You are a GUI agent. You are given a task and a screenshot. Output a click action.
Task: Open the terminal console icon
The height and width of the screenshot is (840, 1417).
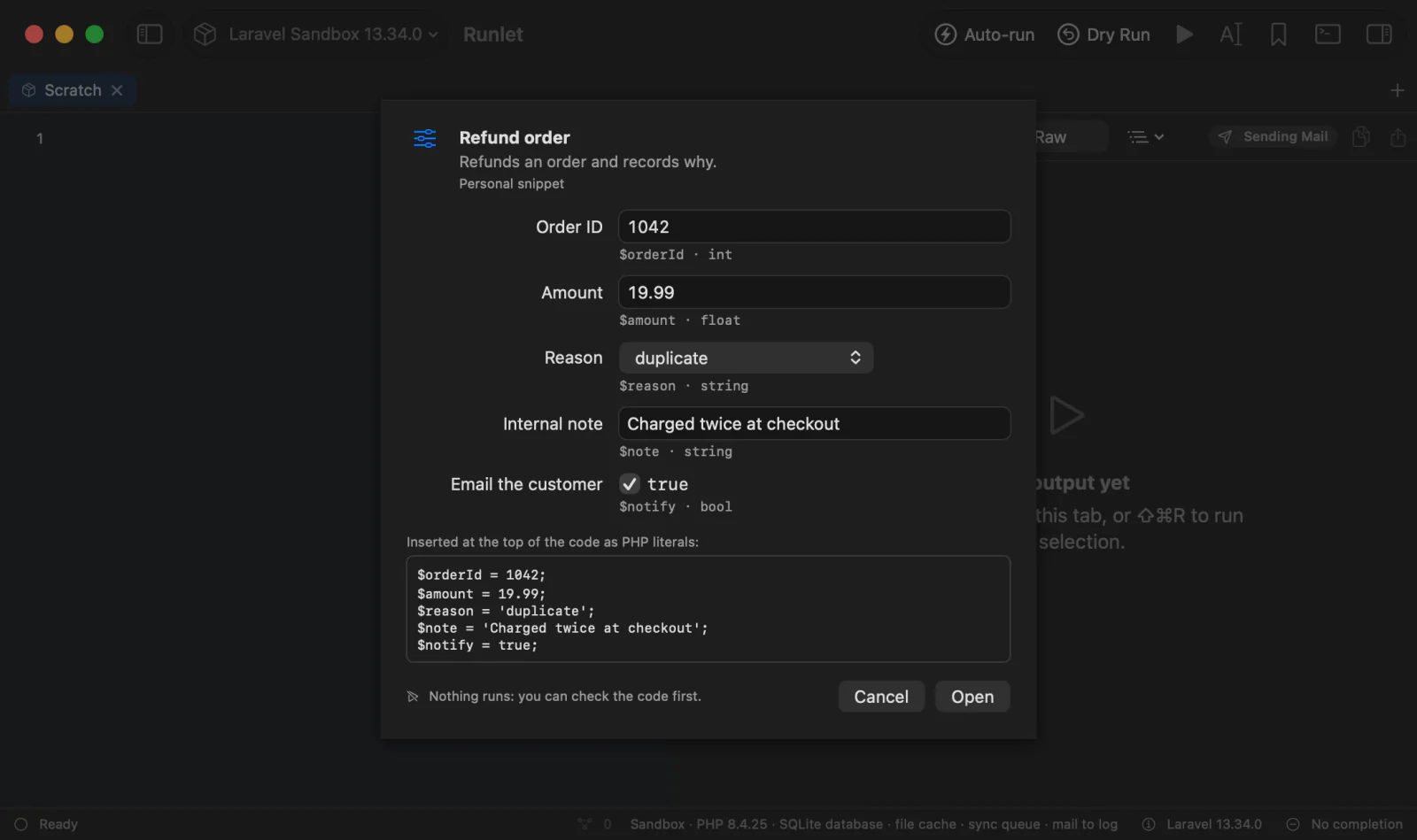coord(1328,35)
